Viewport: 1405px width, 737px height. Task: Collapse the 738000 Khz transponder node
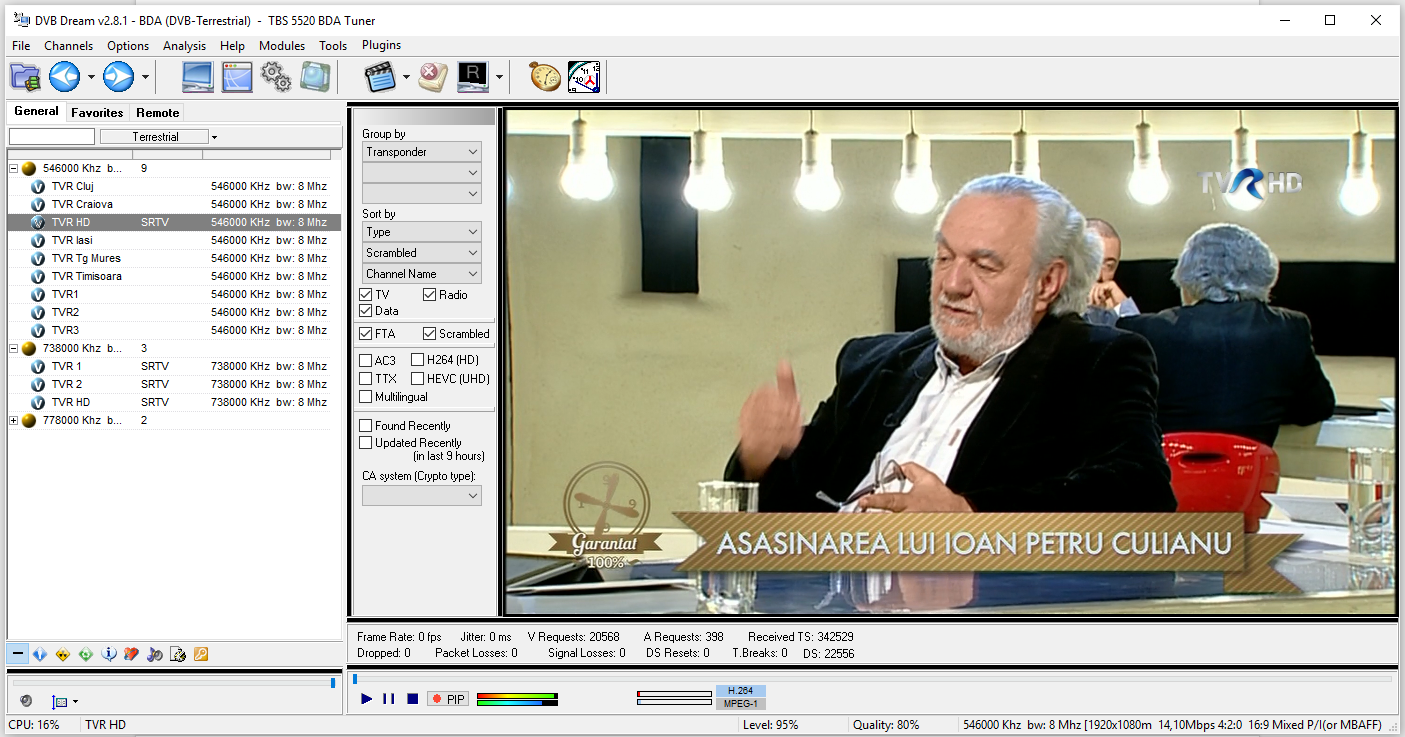click(x=14, y=348)
